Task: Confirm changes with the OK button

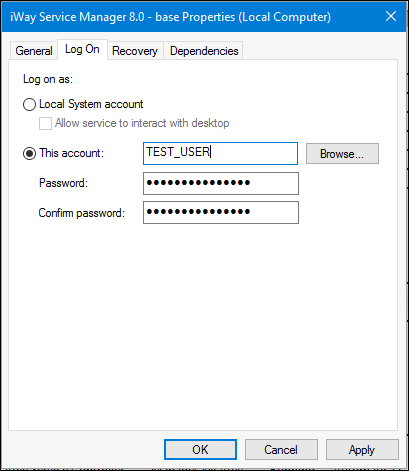Action: (200, 450)
